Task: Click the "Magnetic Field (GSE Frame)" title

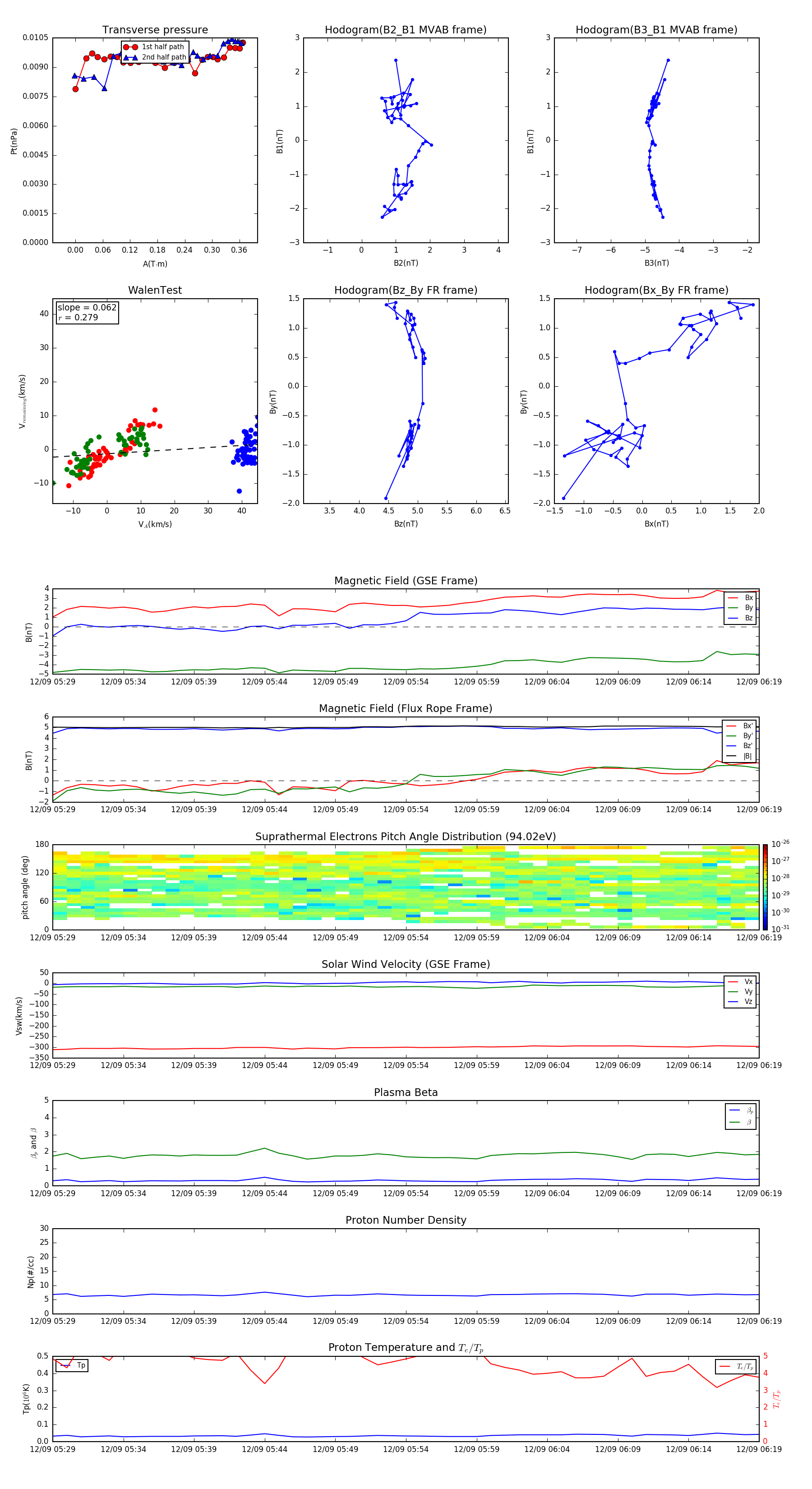Action: point(406,580)
